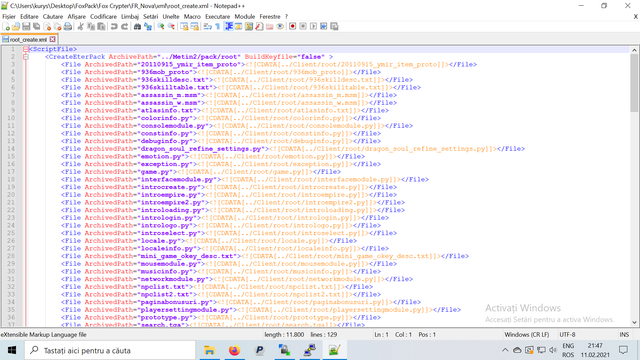Open the Codificare menu
Viewport: 640px width, 360px height.
103,17
